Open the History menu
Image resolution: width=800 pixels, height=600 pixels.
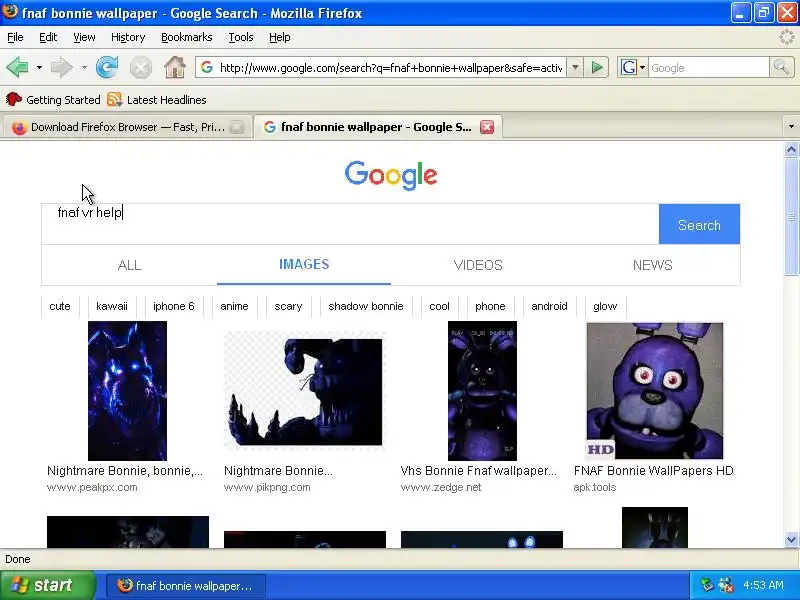coord(128,37)
